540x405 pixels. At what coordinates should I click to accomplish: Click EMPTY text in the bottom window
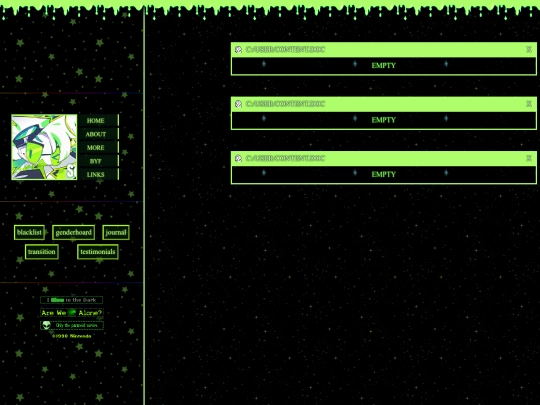pyautogui.click(x=384, y=174)
